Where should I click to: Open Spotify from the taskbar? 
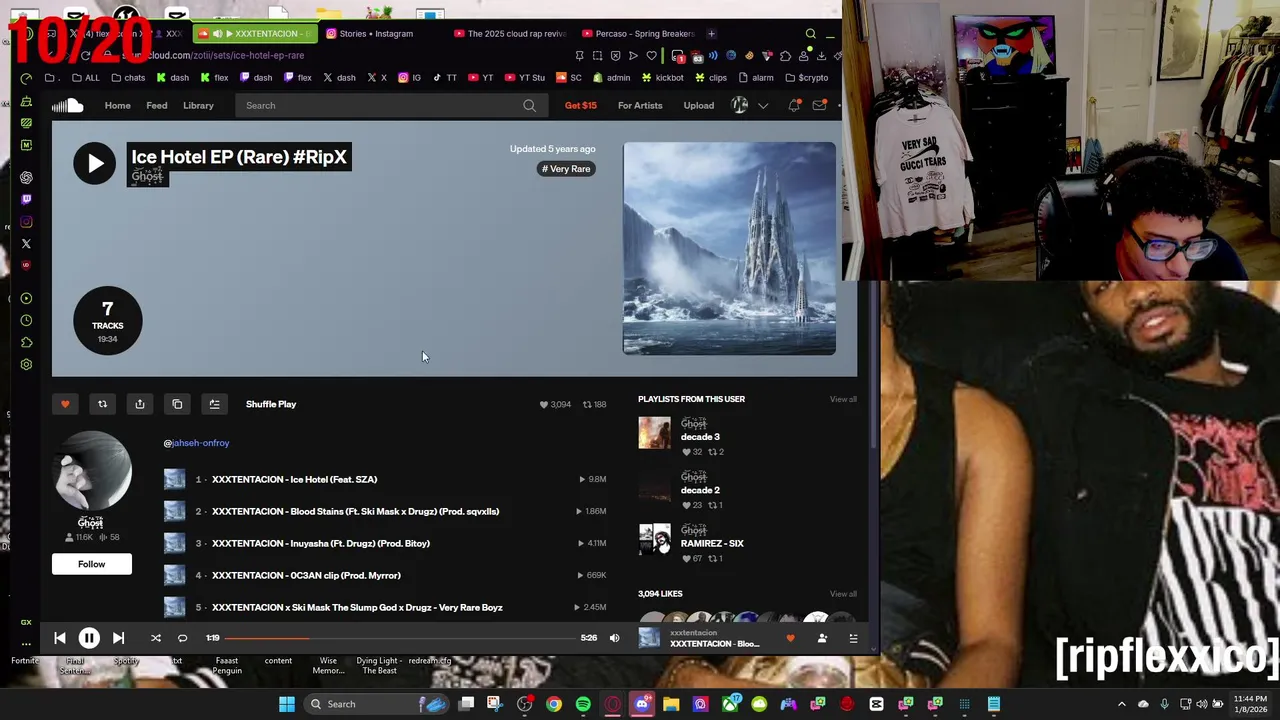[583, 704]
